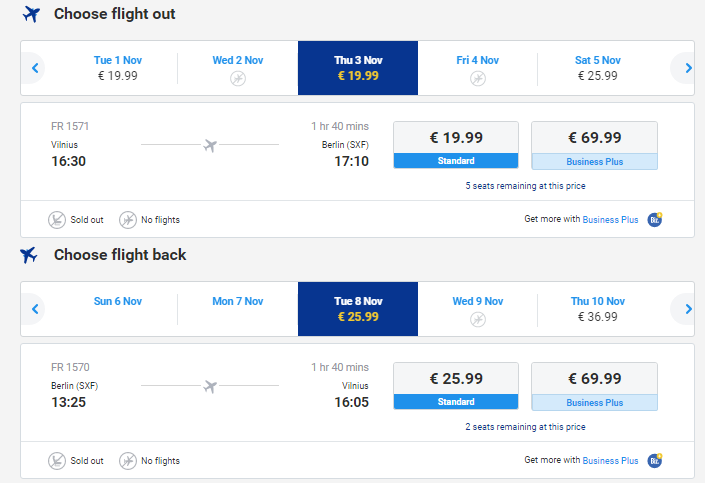Click the Business Plus badge icon in return footer
Viewport: 705px width, 484px height.
[x=655, y=461]
